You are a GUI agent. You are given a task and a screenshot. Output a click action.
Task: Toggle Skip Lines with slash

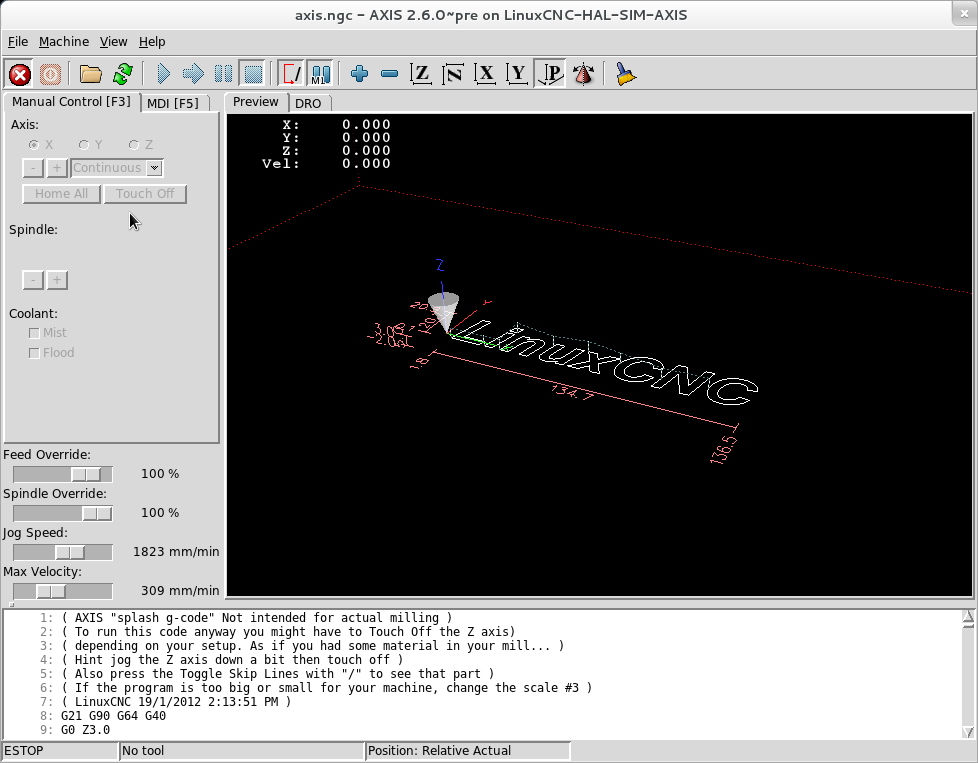tap(291, 74)
